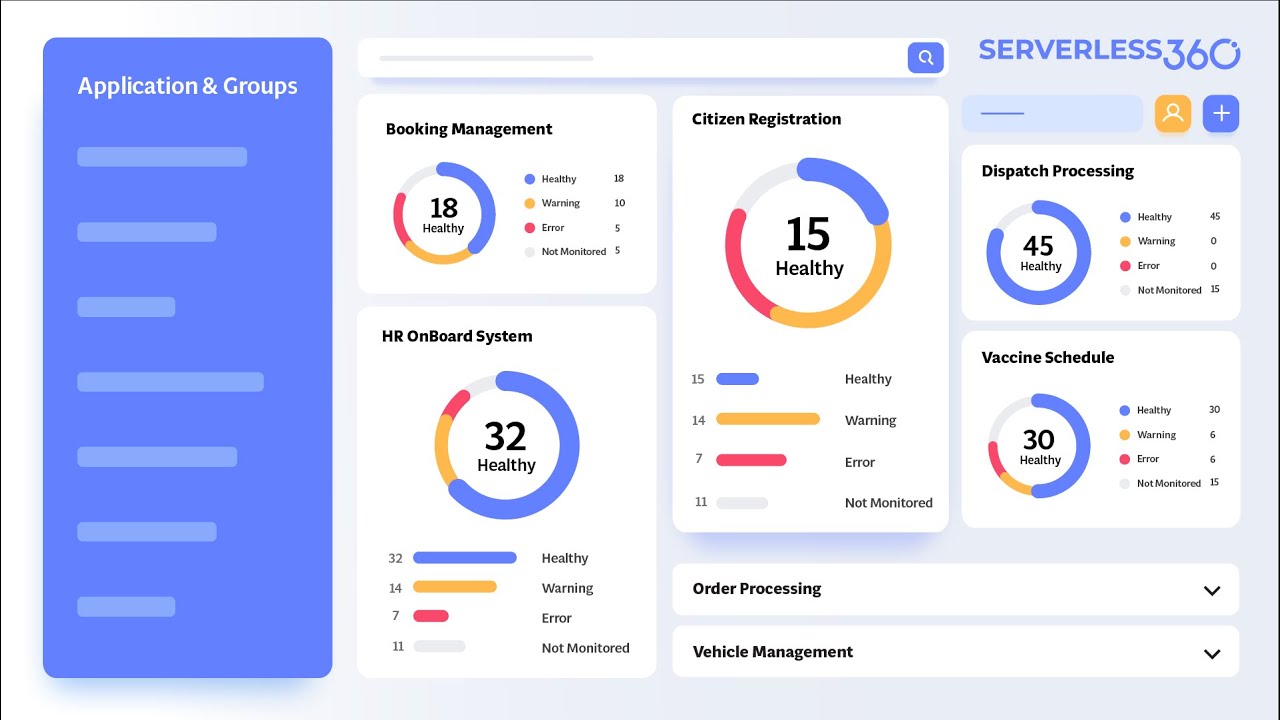The width and height of the screenshot is (1280, 720).
Task: Click the Vehicle Management label
Action: tap(773, 652)
